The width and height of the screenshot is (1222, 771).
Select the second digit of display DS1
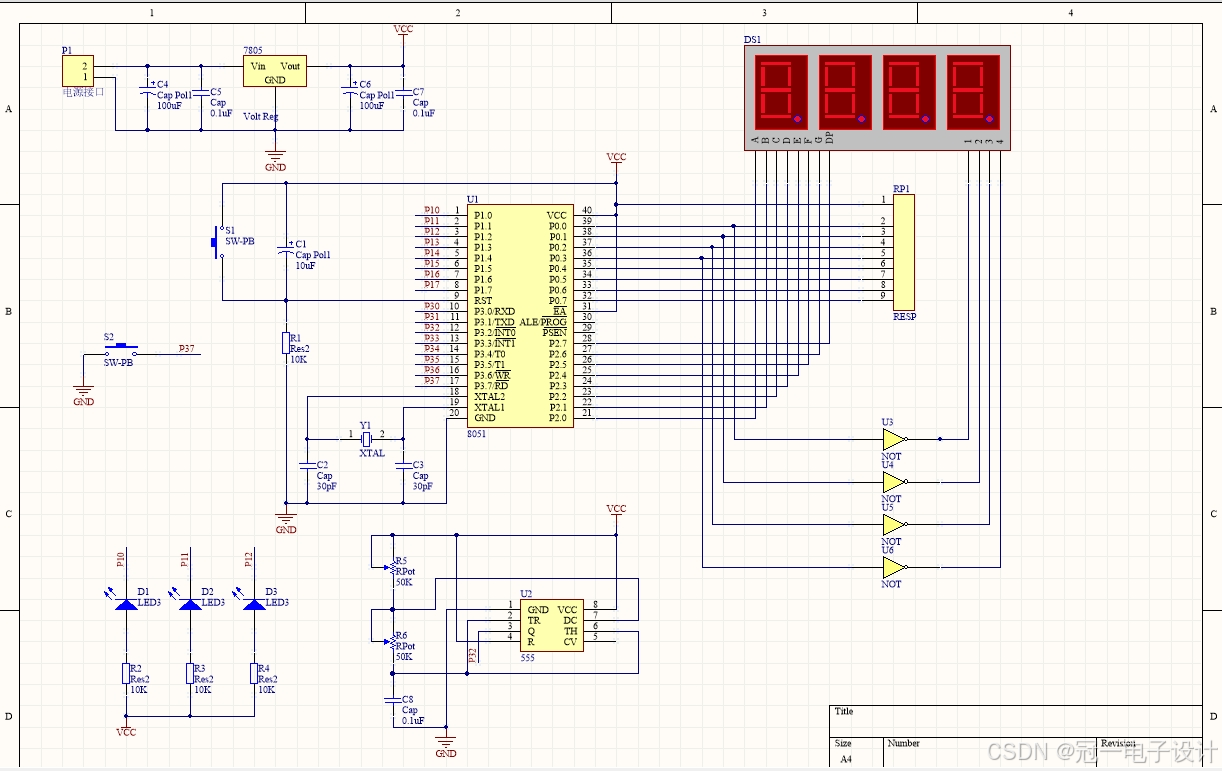pyautogui.click(x=844, y=92)
